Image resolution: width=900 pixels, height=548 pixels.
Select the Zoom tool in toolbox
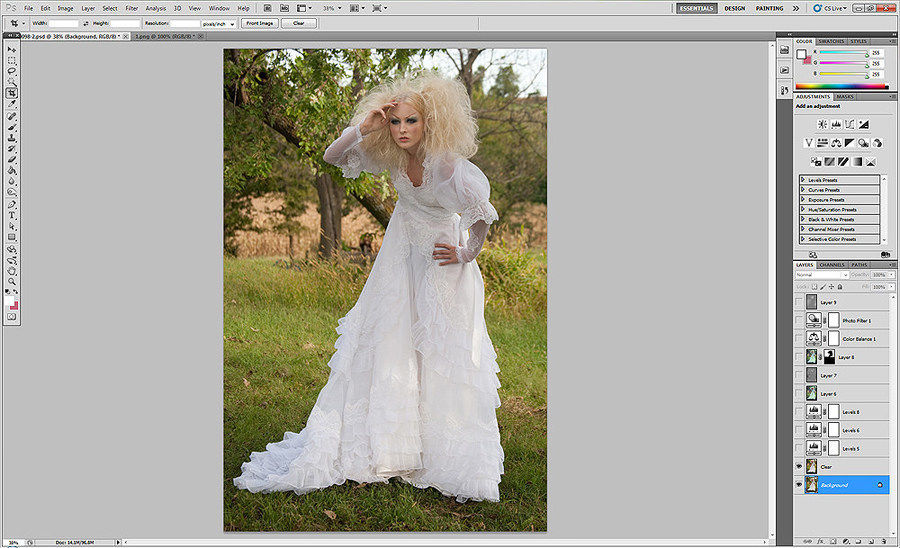(12, 282)
